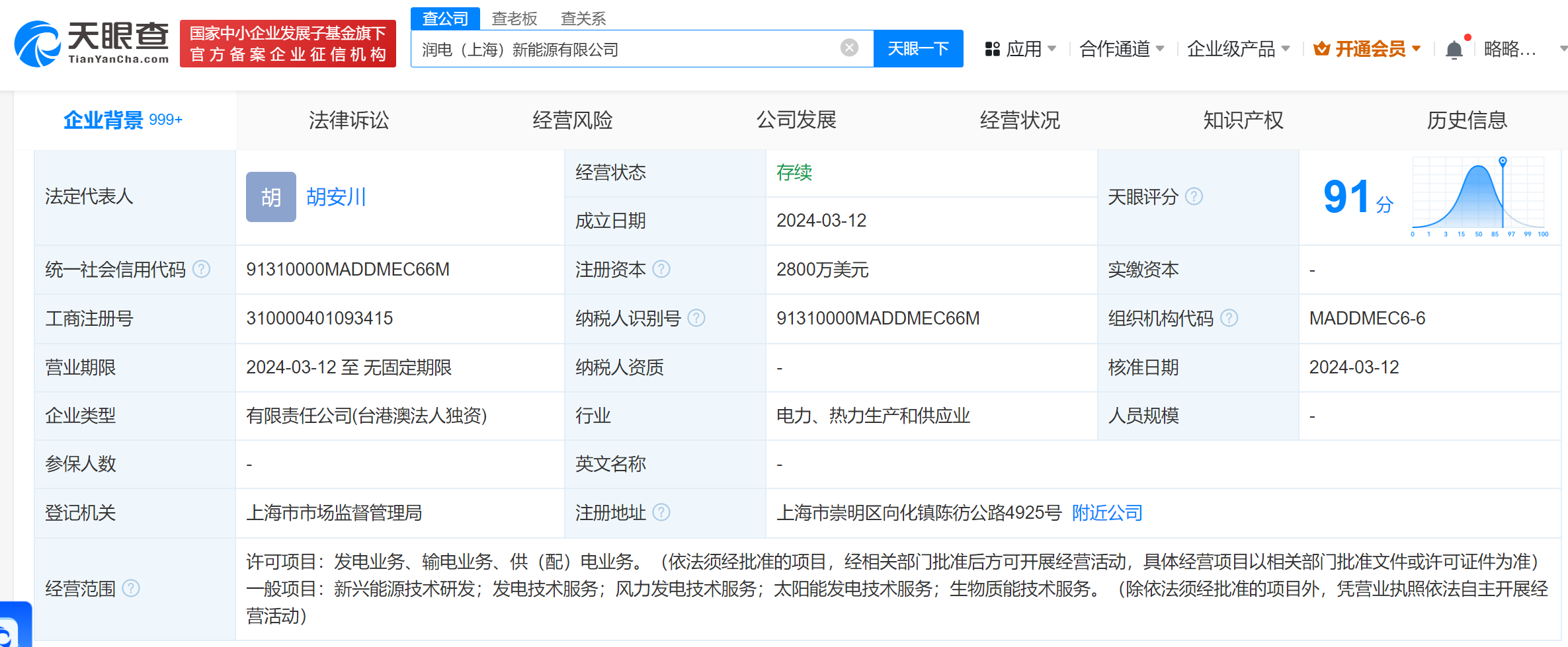Click the help icon beside 天眼评分
The width and height of the screenshot is (1568, 647).
pos(1194,196)
